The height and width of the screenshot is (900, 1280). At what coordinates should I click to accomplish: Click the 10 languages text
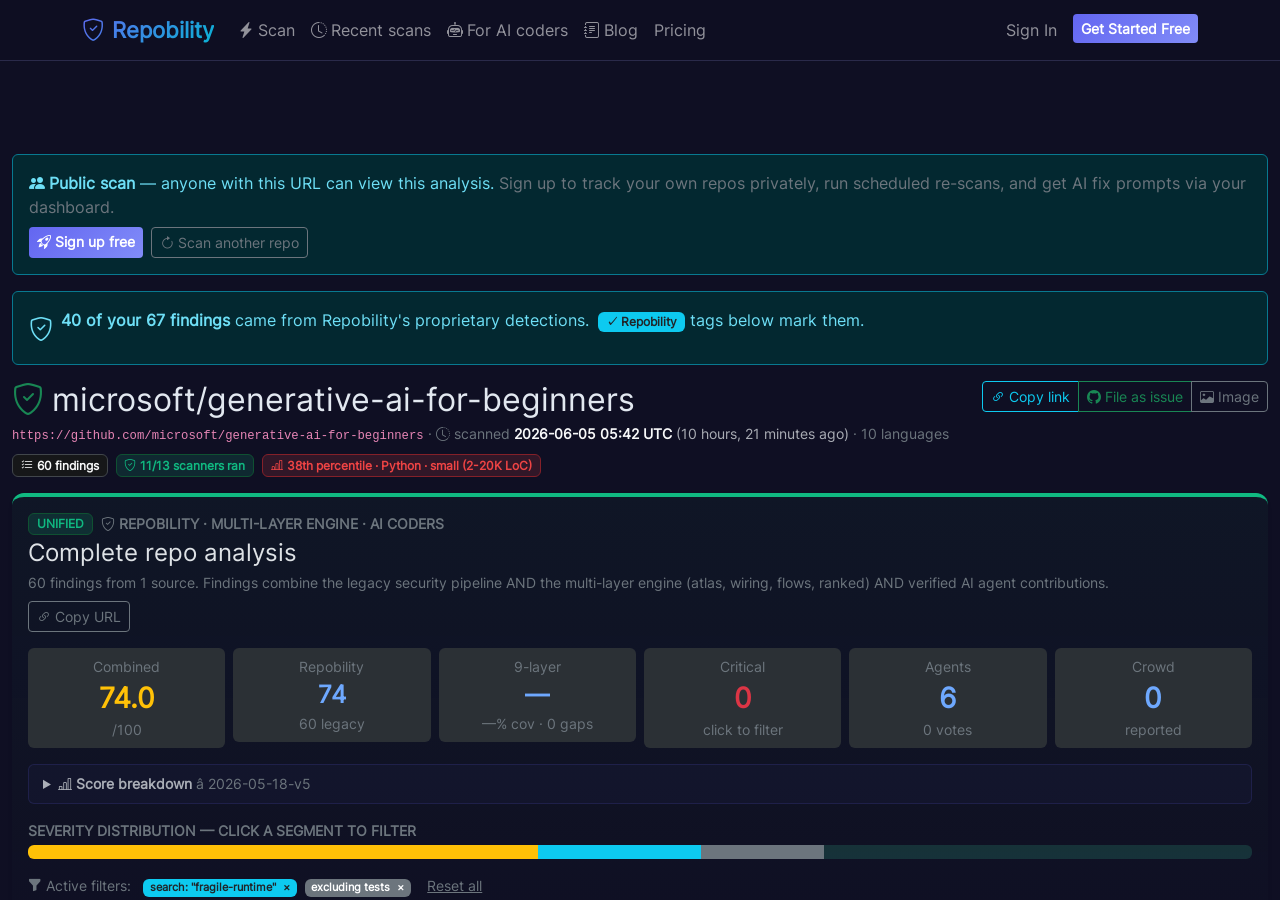pos(905,434)
